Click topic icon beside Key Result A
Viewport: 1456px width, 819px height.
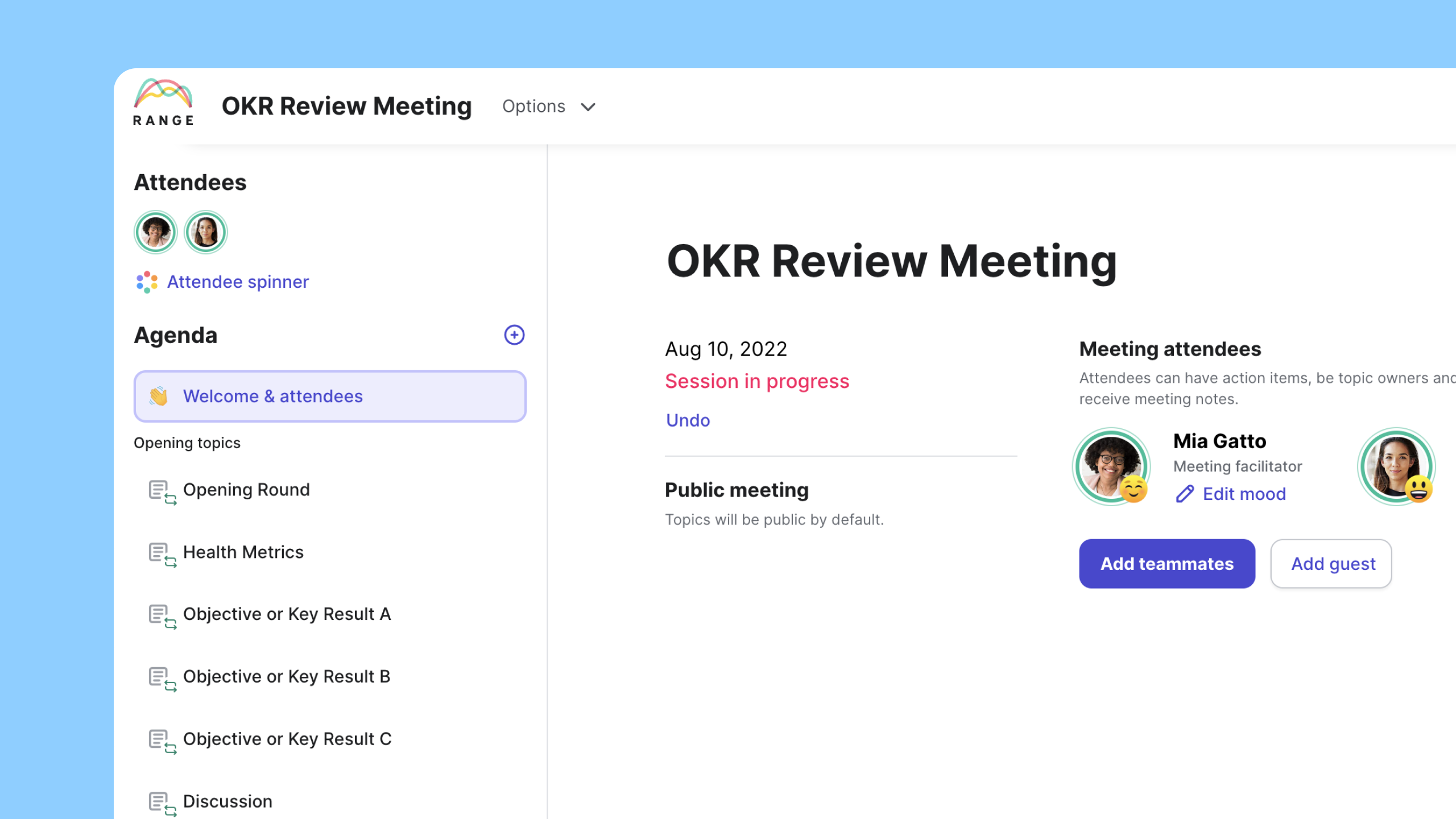(x=163, y=617)
